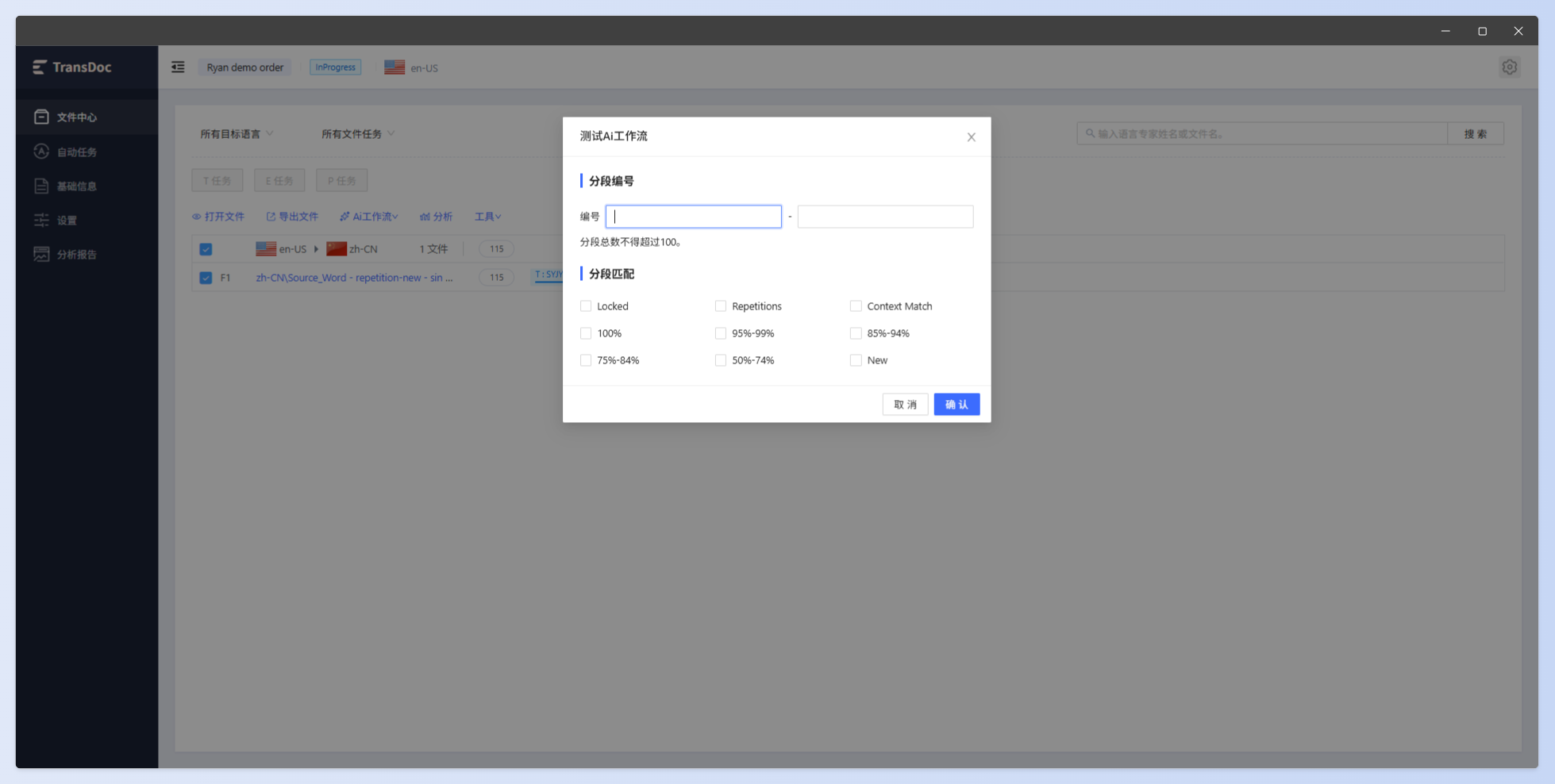The height and width of the screenshot is (784, 1555).
Task: Click the Ryan demo order label
Action: tap(244, 67)
